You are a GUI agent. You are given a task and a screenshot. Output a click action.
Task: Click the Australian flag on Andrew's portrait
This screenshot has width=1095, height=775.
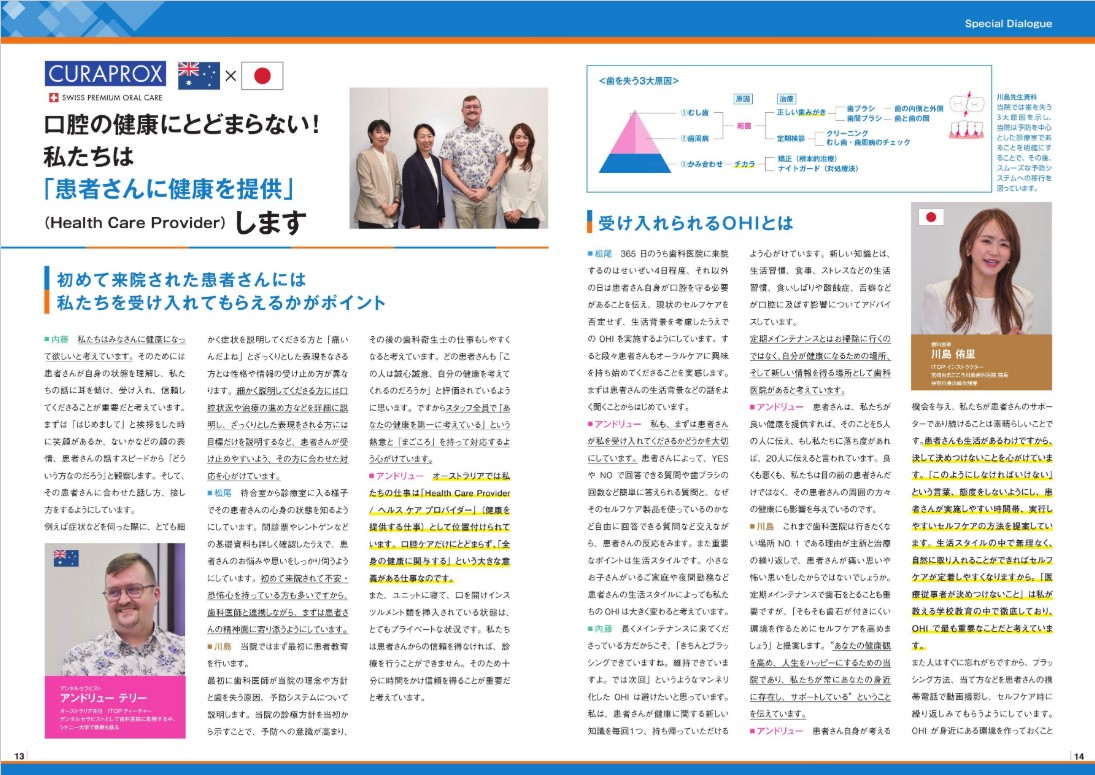67,557
